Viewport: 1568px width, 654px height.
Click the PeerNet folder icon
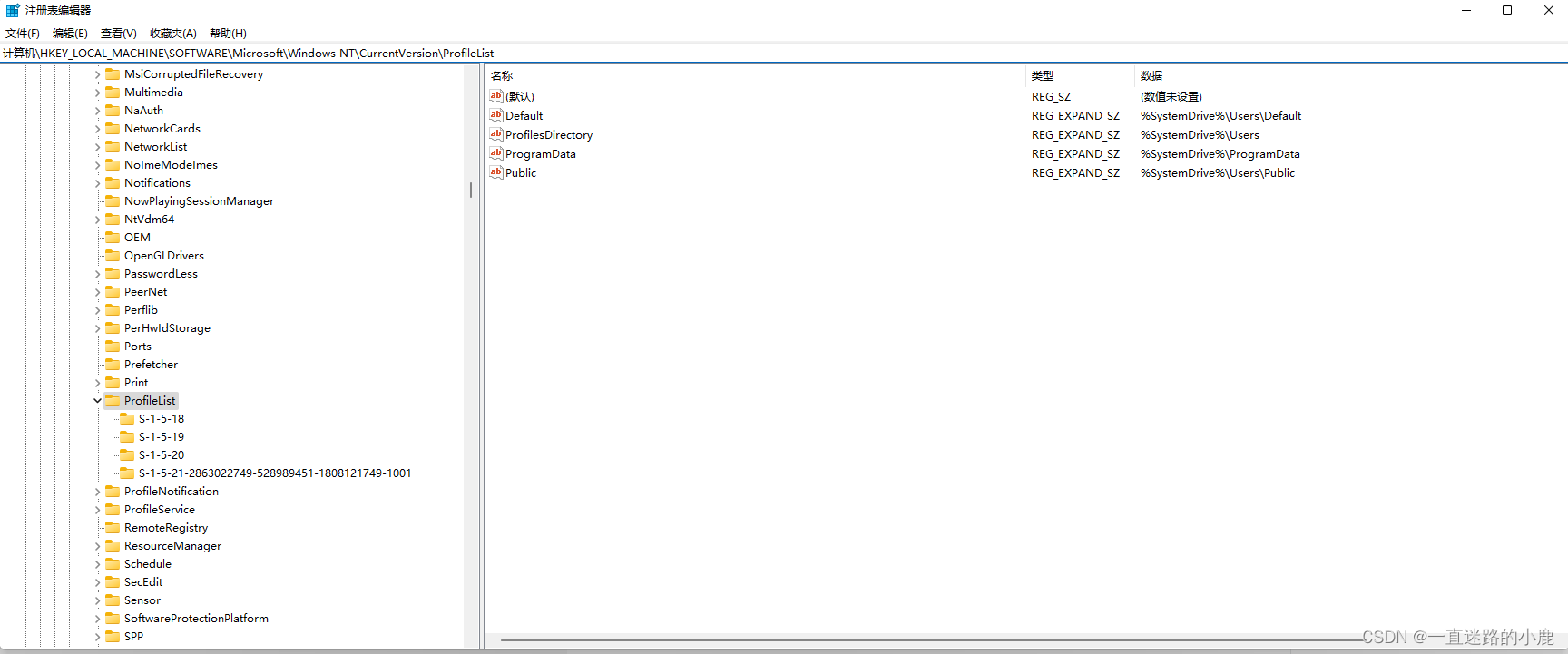click(113, 291)
